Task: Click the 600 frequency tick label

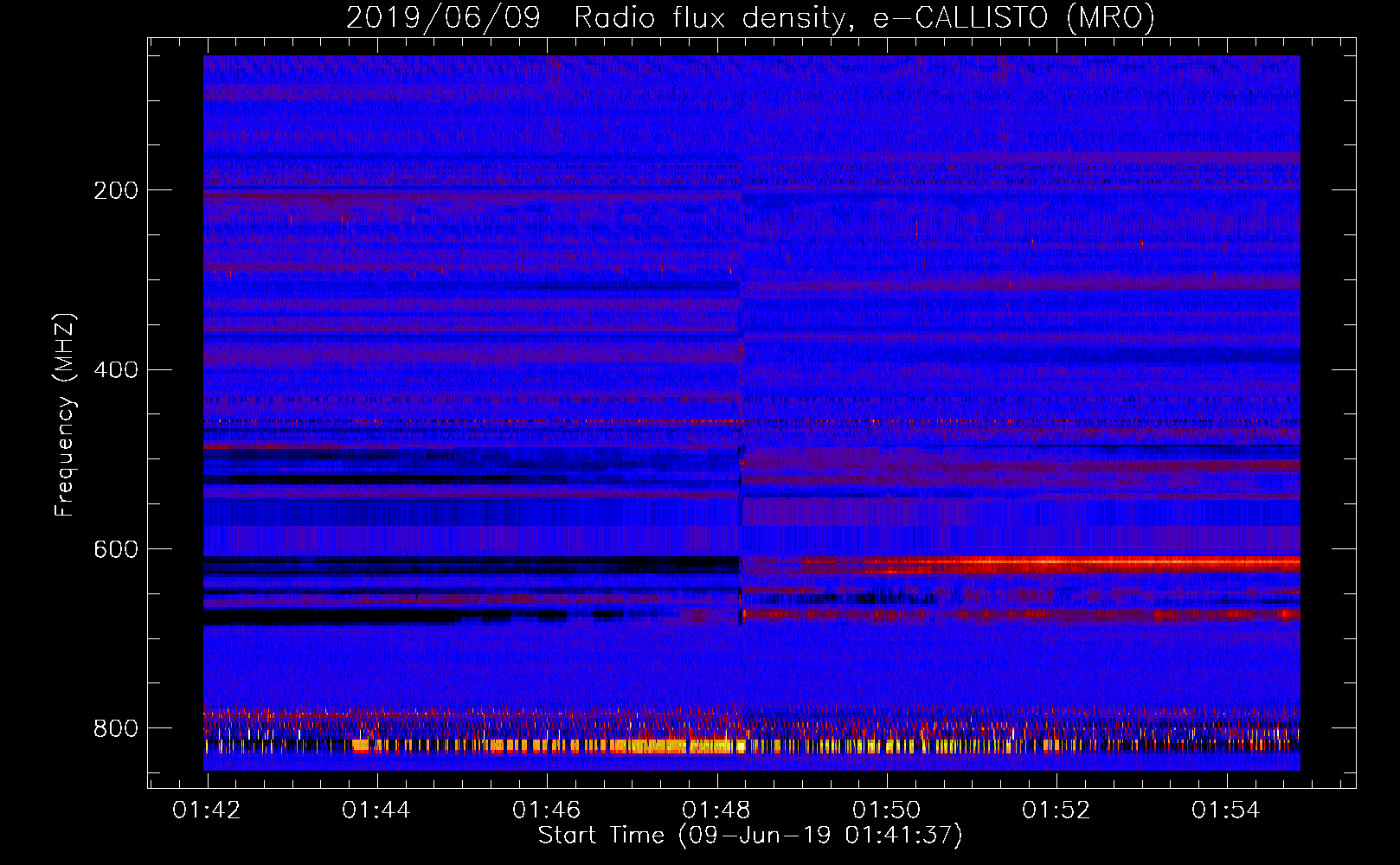Action: coord(116,550)
